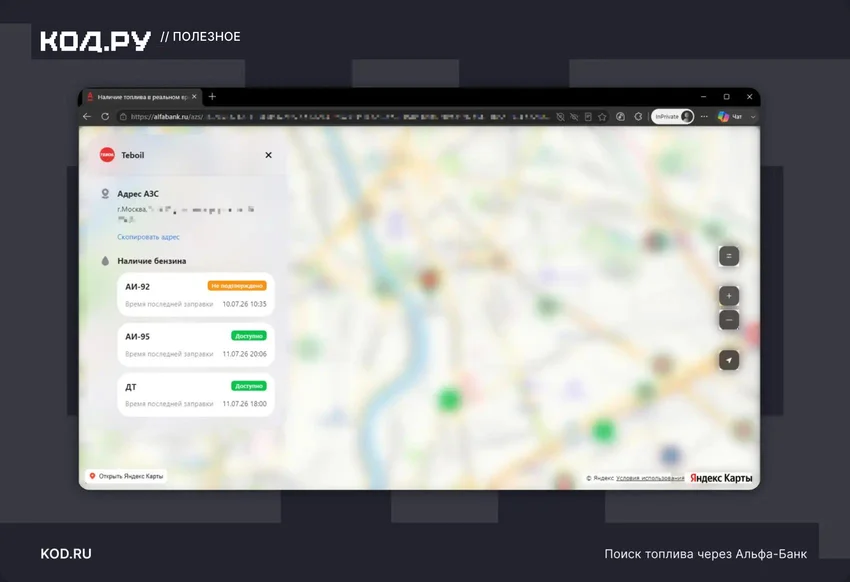Close the Наличие топлива tab
850x582 pixels.
[x=194, y=97]
